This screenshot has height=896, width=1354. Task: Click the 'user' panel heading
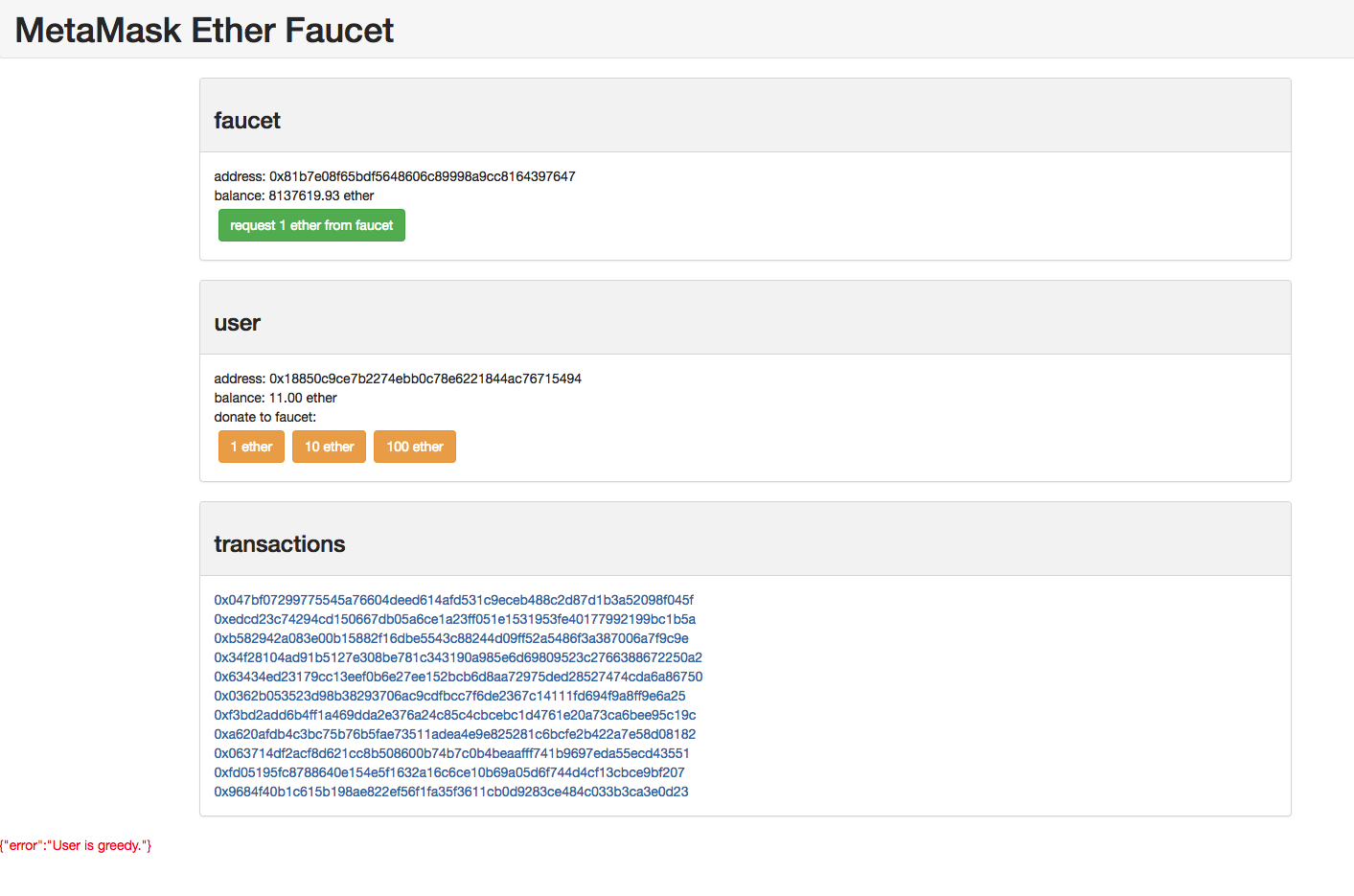point(237,323)
